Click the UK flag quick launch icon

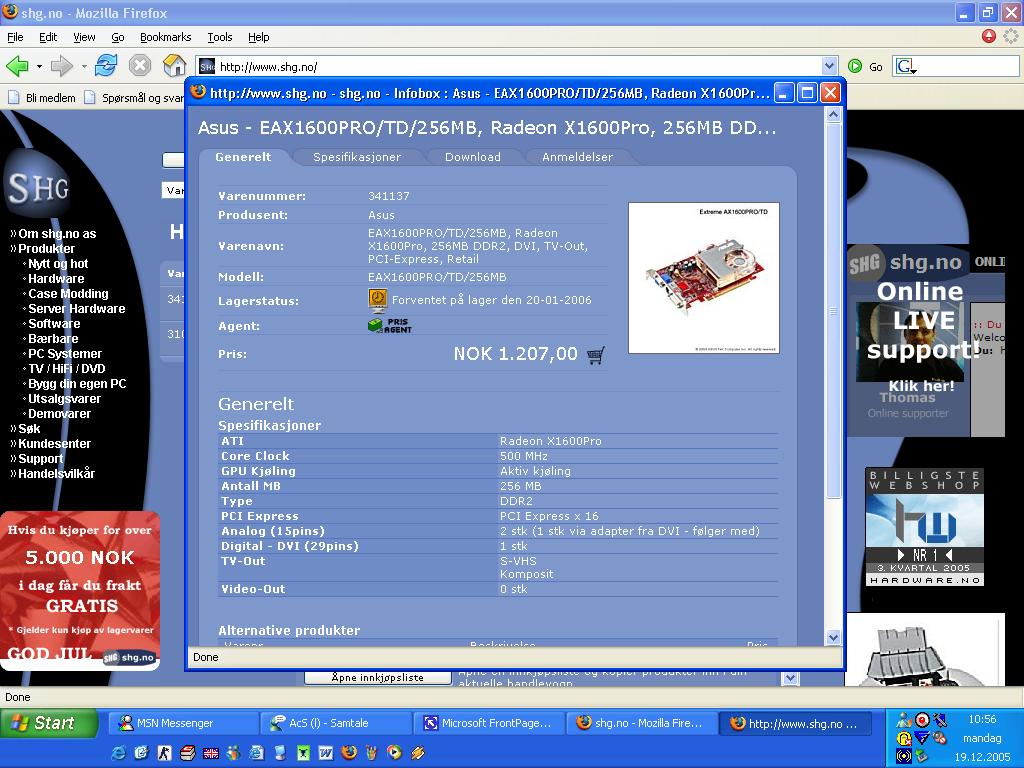coord(210,753)
